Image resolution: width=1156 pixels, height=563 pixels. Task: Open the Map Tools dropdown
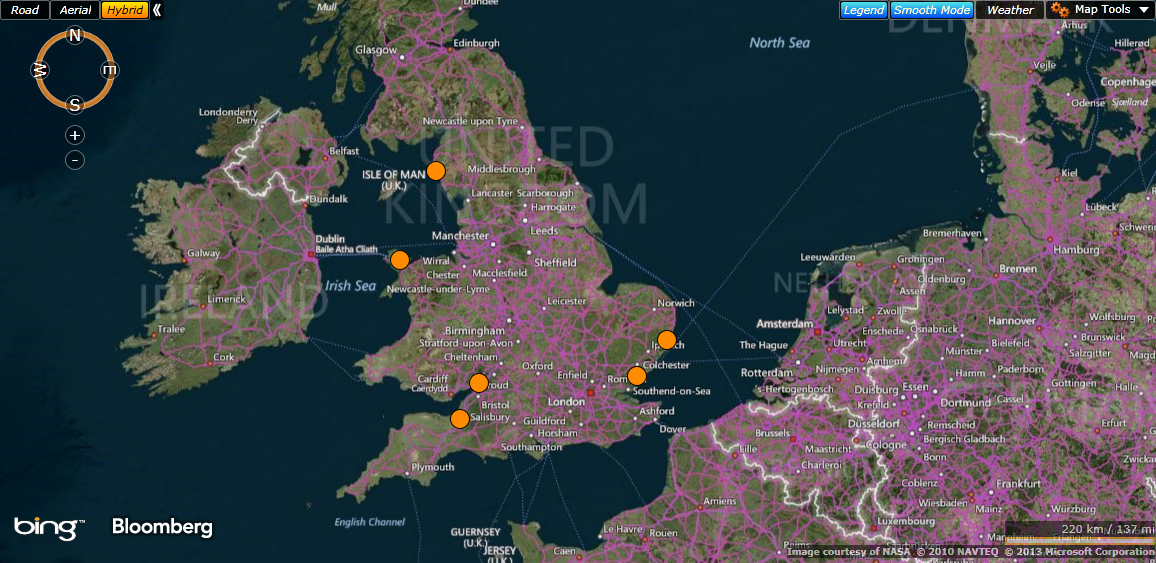tap(1111, 10)
